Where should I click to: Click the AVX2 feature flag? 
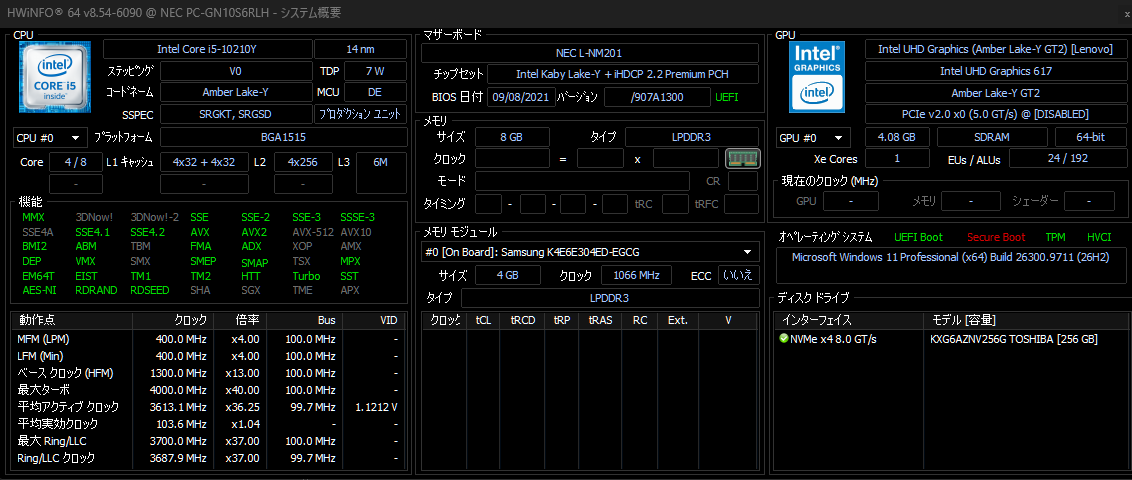(x=253, y=232)
